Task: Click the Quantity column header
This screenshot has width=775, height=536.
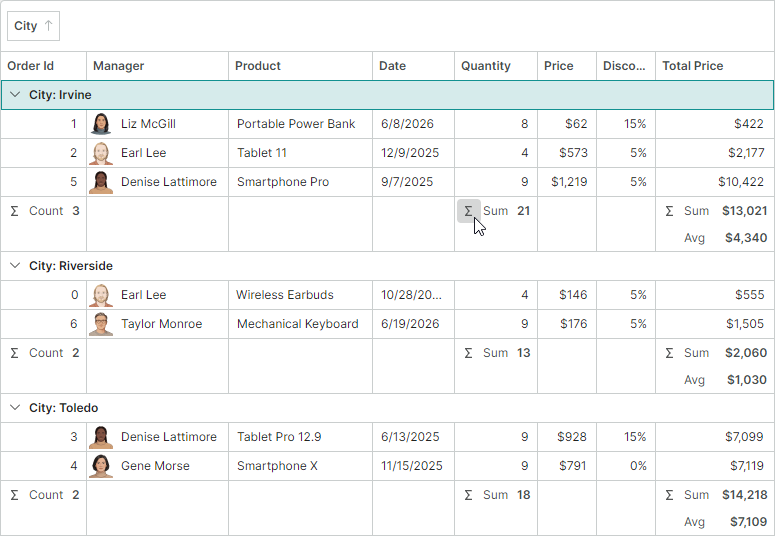Action: click(496, 66)
